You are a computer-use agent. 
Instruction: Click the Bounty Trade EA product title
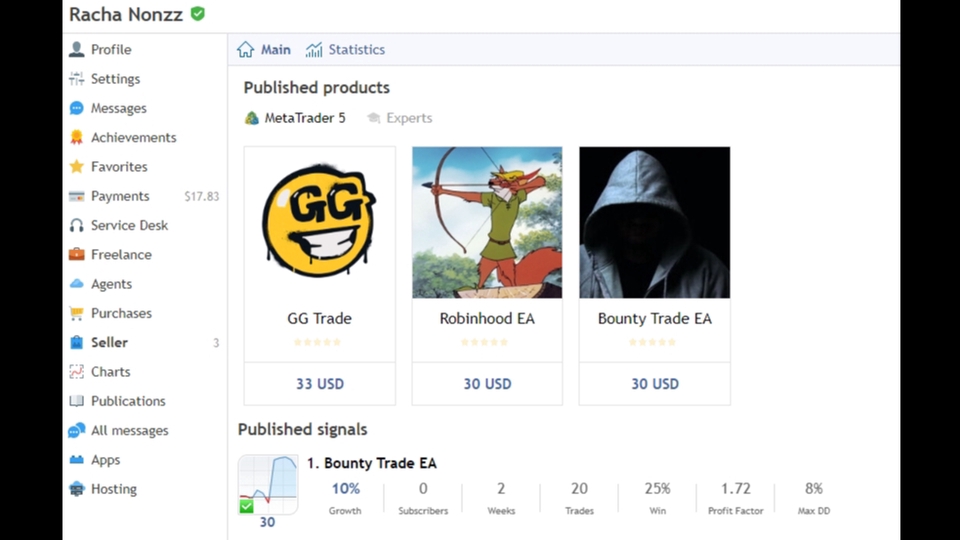(654, 318)
